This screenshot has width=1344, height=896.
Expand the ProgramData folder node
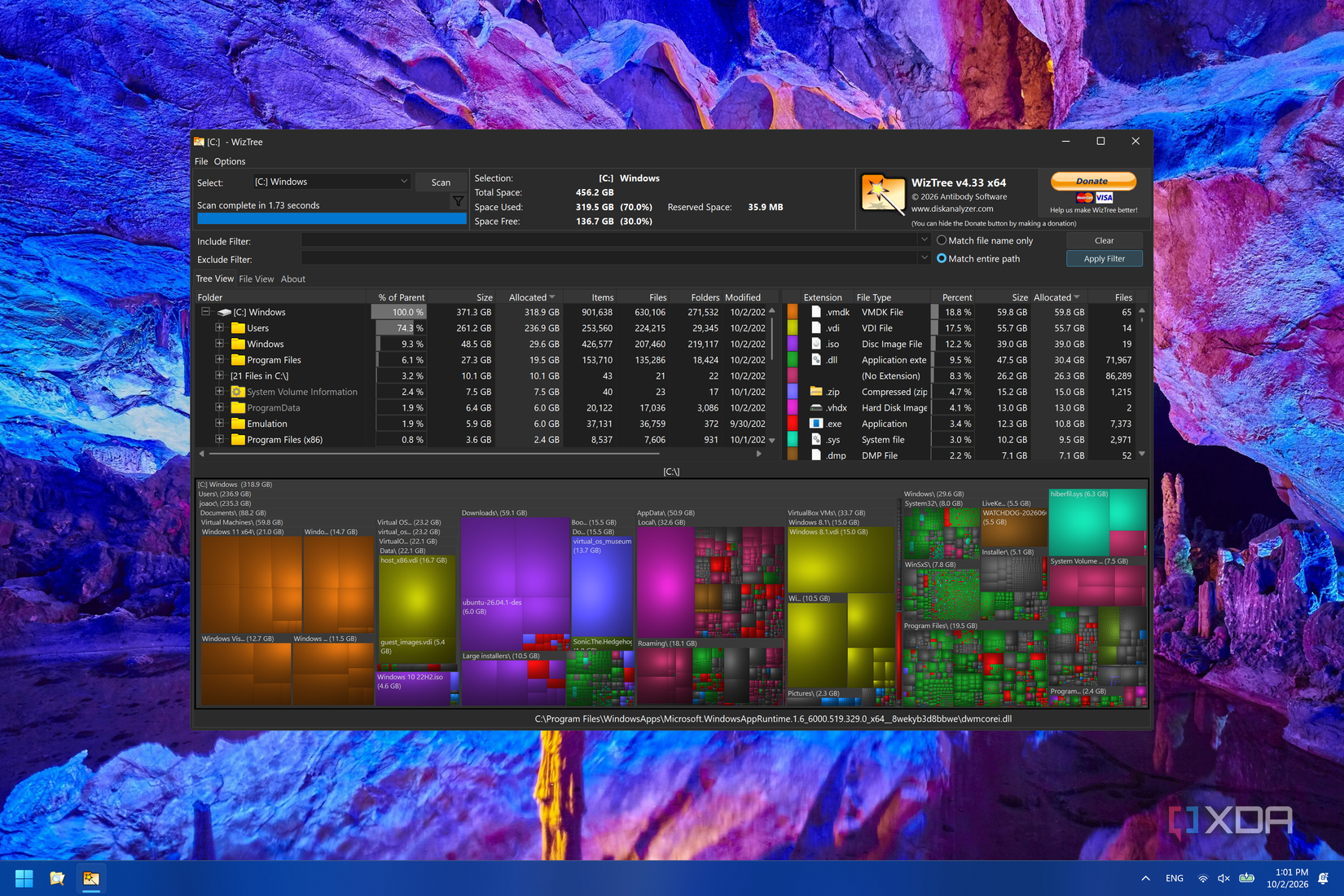(219, 408)
